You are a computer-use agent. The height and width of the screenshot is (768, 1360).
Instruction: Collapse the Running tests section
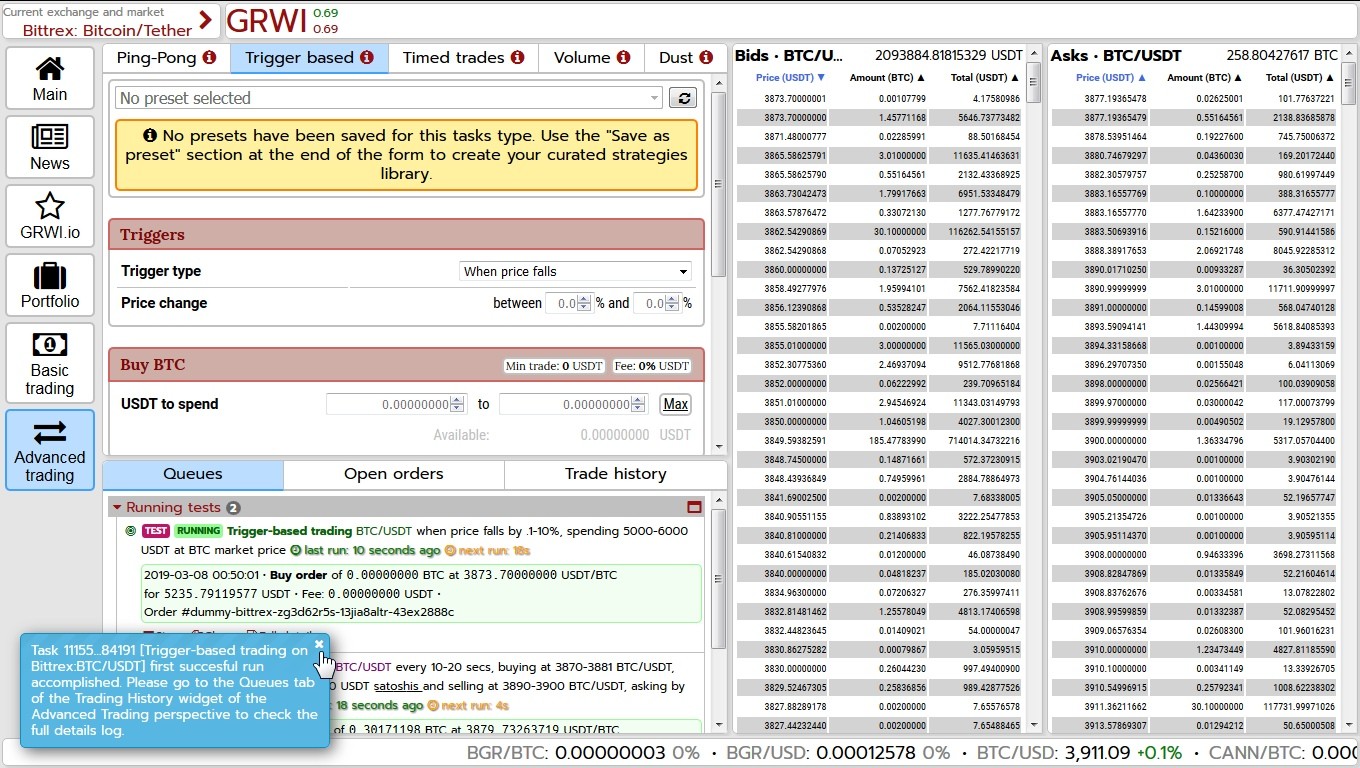(x=117, y=508)
